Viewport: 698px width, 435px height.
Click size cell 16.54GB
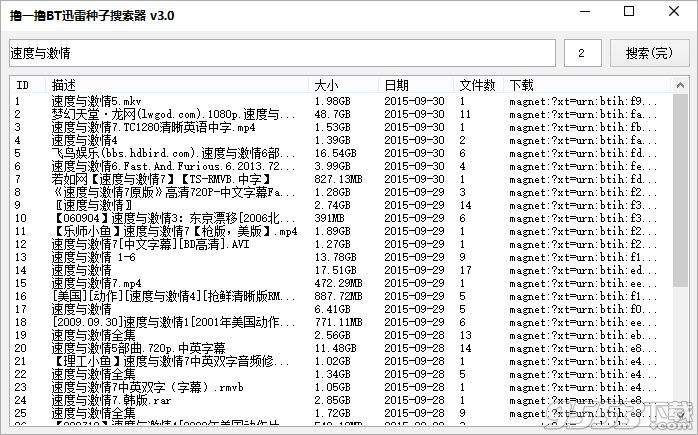coord(335,153)
